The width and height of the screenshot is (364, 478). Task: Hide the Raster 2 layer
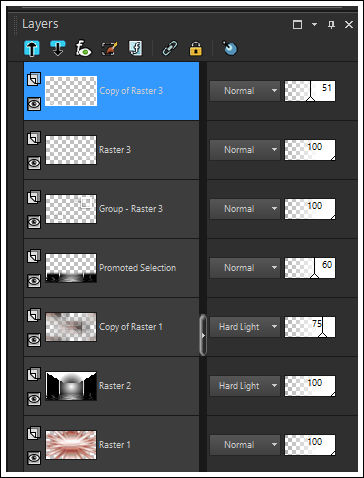tap(34, 399)
